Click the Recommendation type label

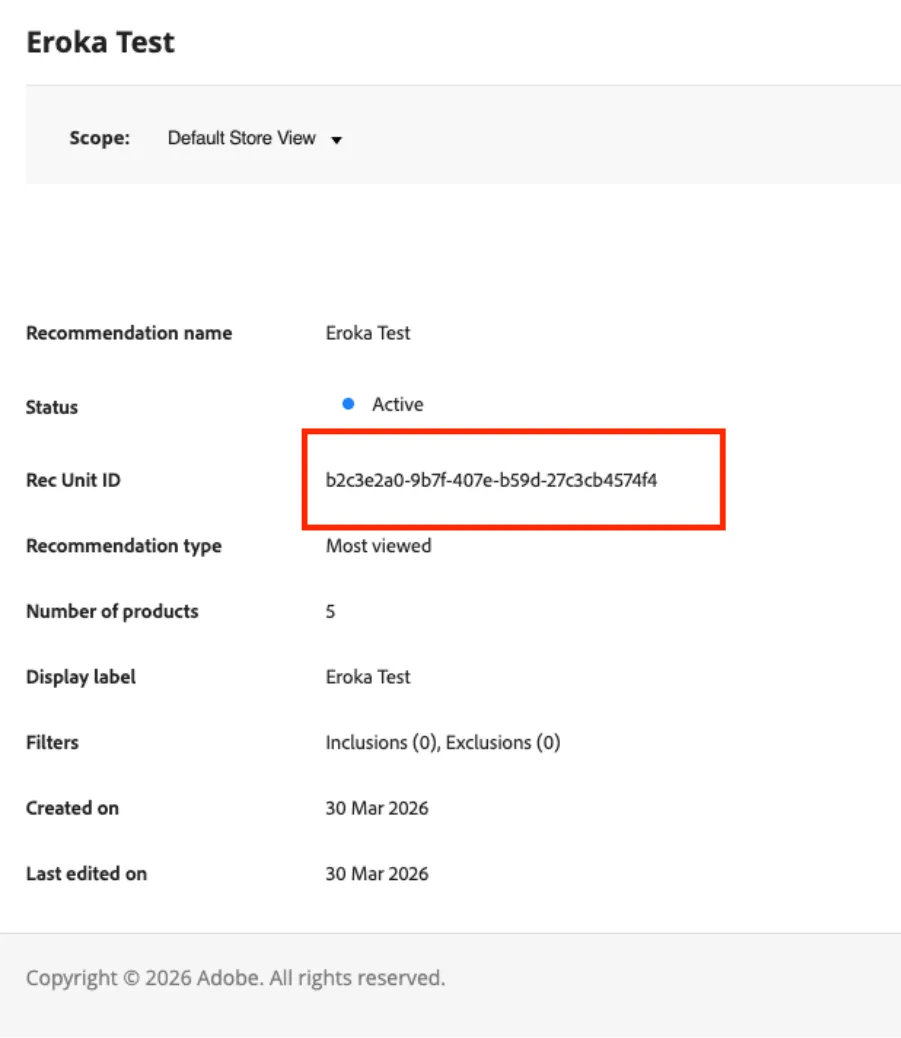click(124, 546)
